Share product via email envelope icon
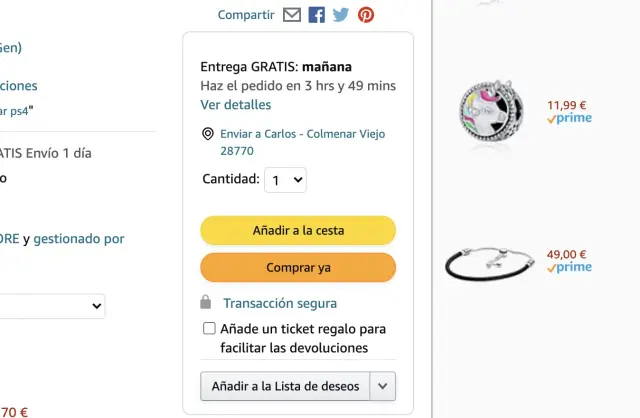The width and height of the screenshot is (640, 418). pos(292,15)
